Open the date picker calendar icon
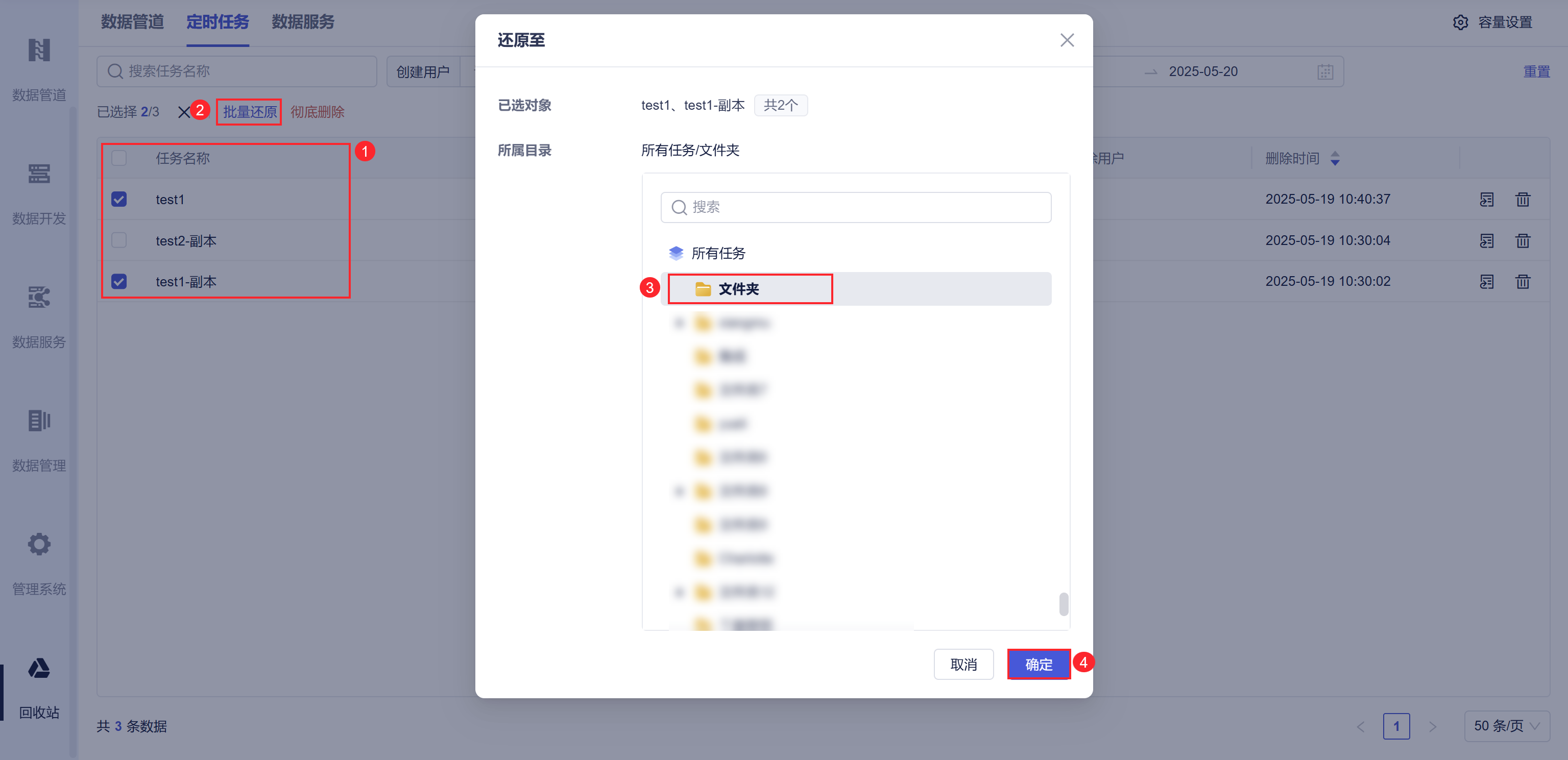The image size is (1568, 760). (x=1324, y=72)
